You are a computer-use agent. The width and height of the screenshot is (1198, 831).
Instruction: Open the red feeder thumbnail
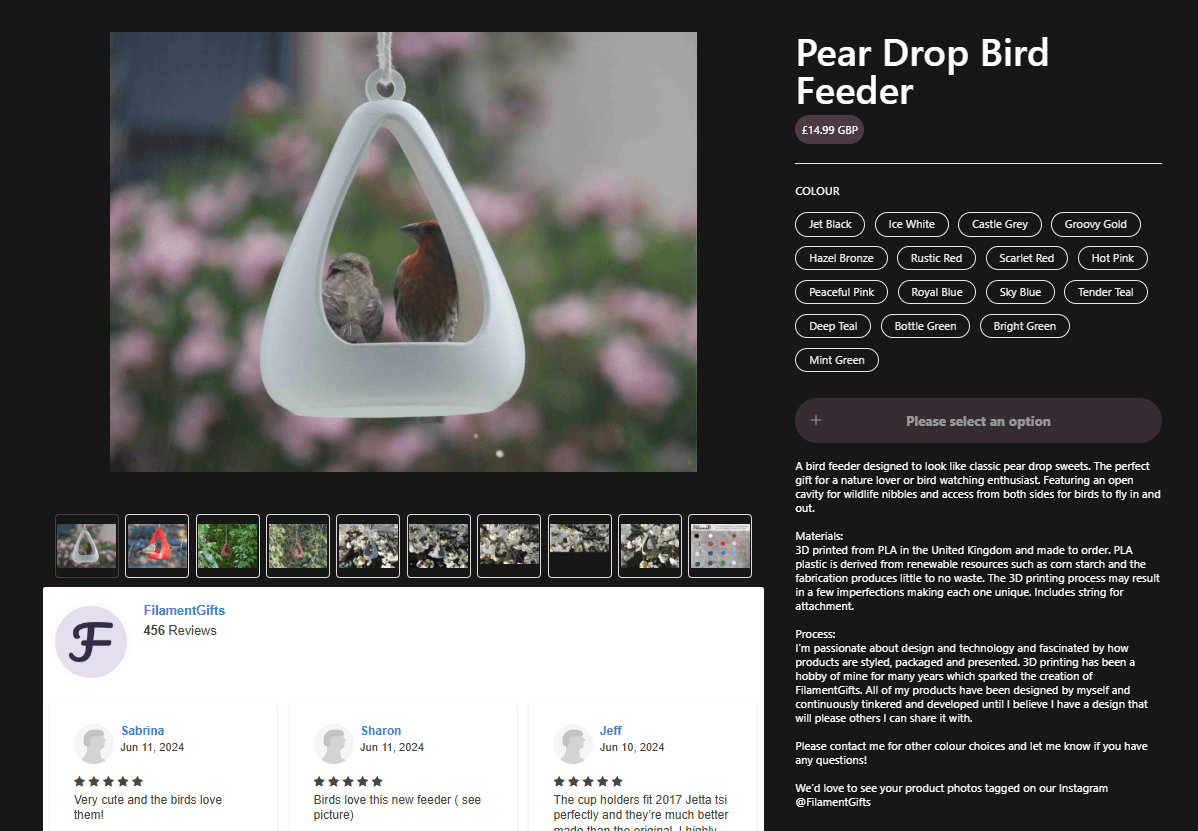coord(156,546)
